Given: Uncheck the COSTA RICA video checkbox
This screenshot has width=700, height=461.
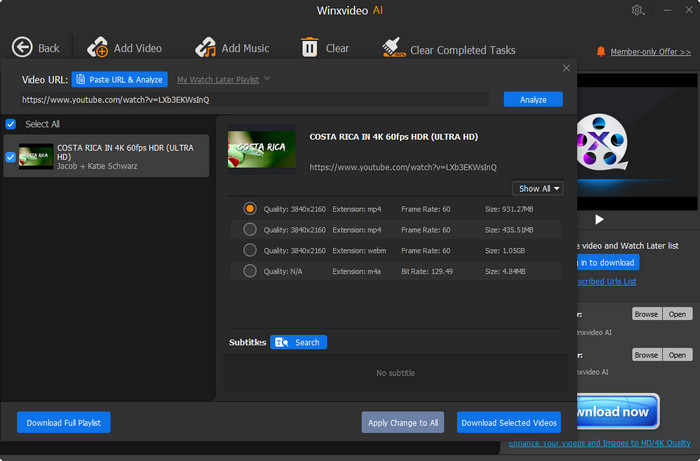Looking at the screenshot, I should (x=11, y=157).
